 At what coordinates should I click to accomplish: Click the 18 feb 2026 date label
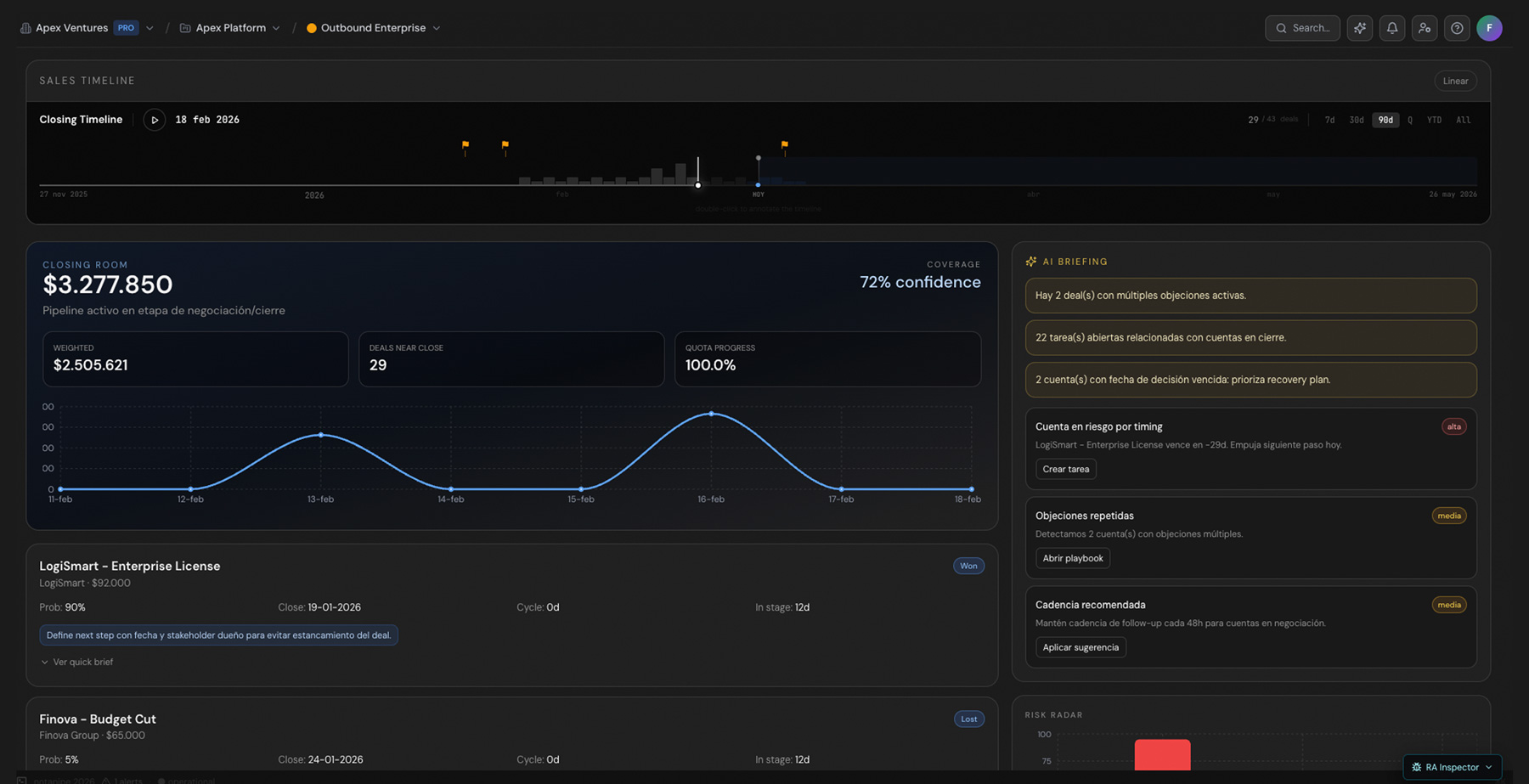pos(207,120)
